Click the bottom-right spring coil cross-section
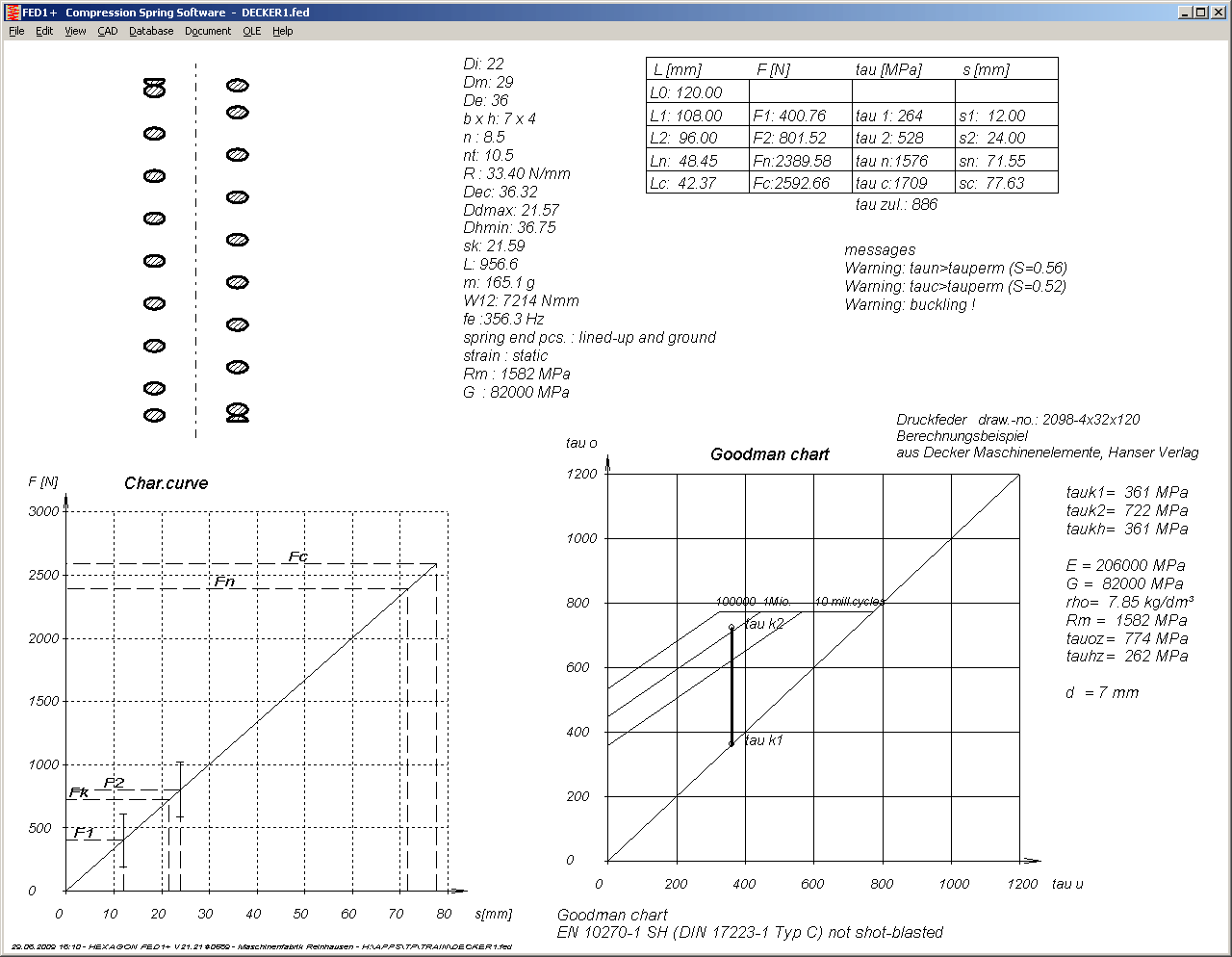This screenshot has height=957, width=1232. click(237, 413)
